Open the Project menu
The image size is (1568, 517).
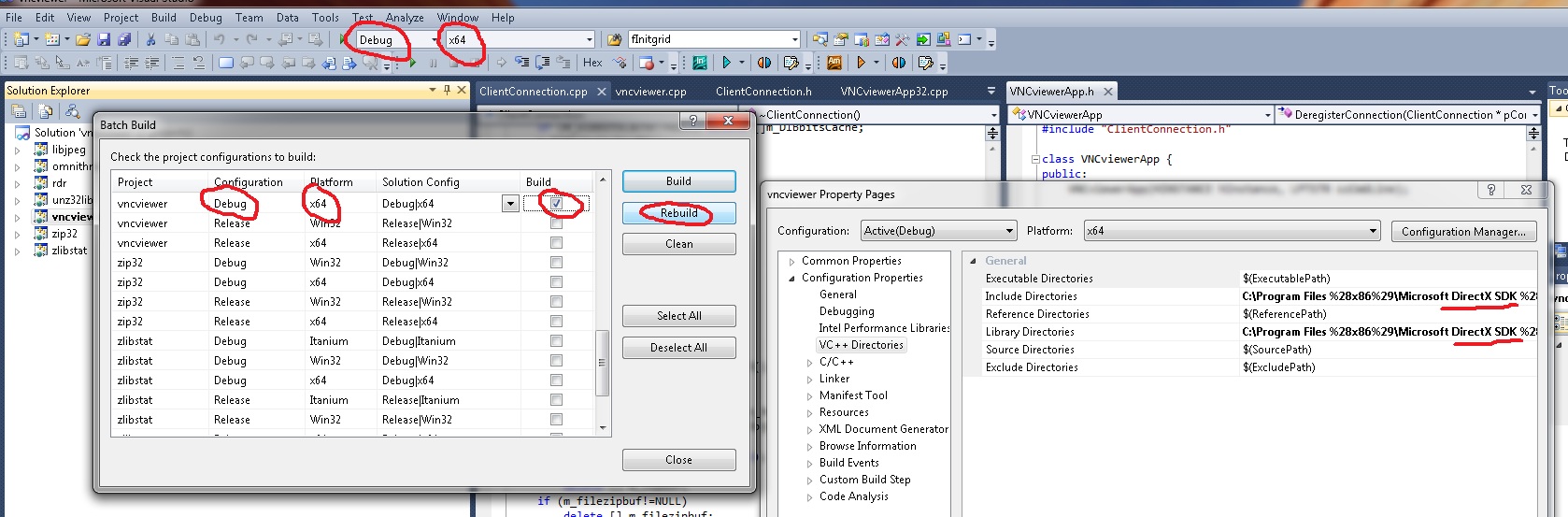121,17
